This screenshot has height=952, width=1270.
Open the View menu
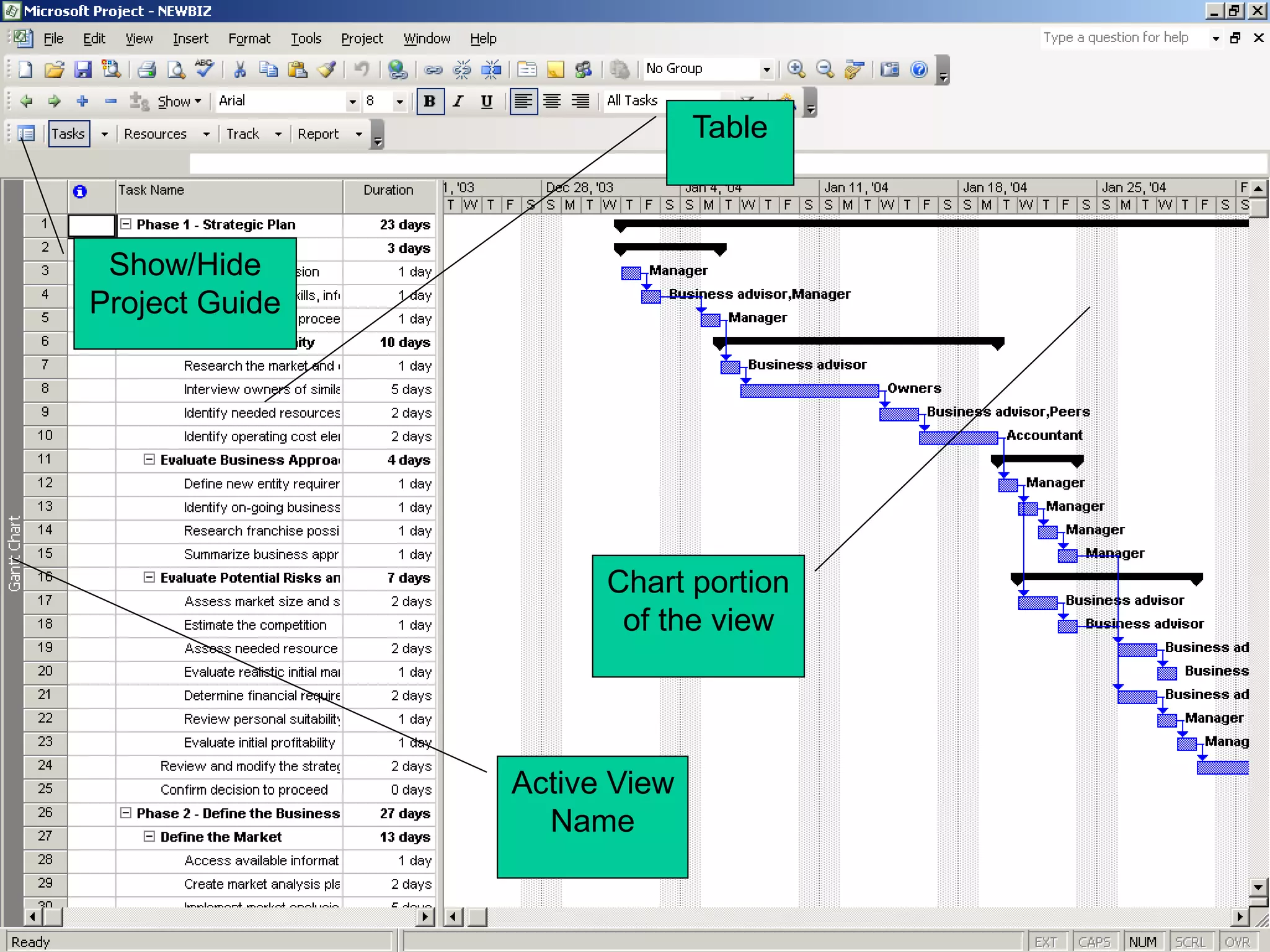pos(139,38)
